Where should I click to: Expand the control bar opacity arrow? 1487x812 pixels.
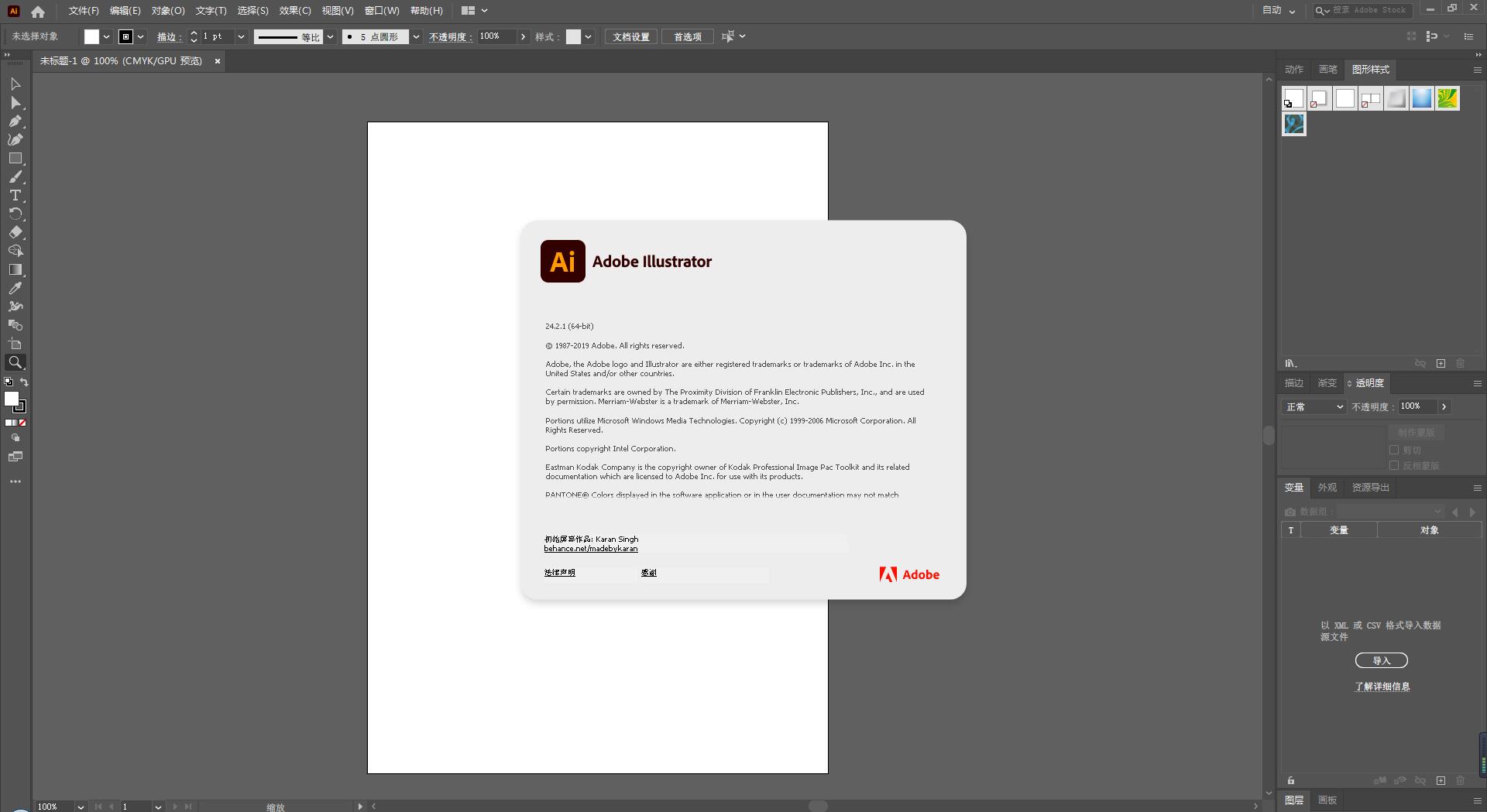[x=524, y=36]
